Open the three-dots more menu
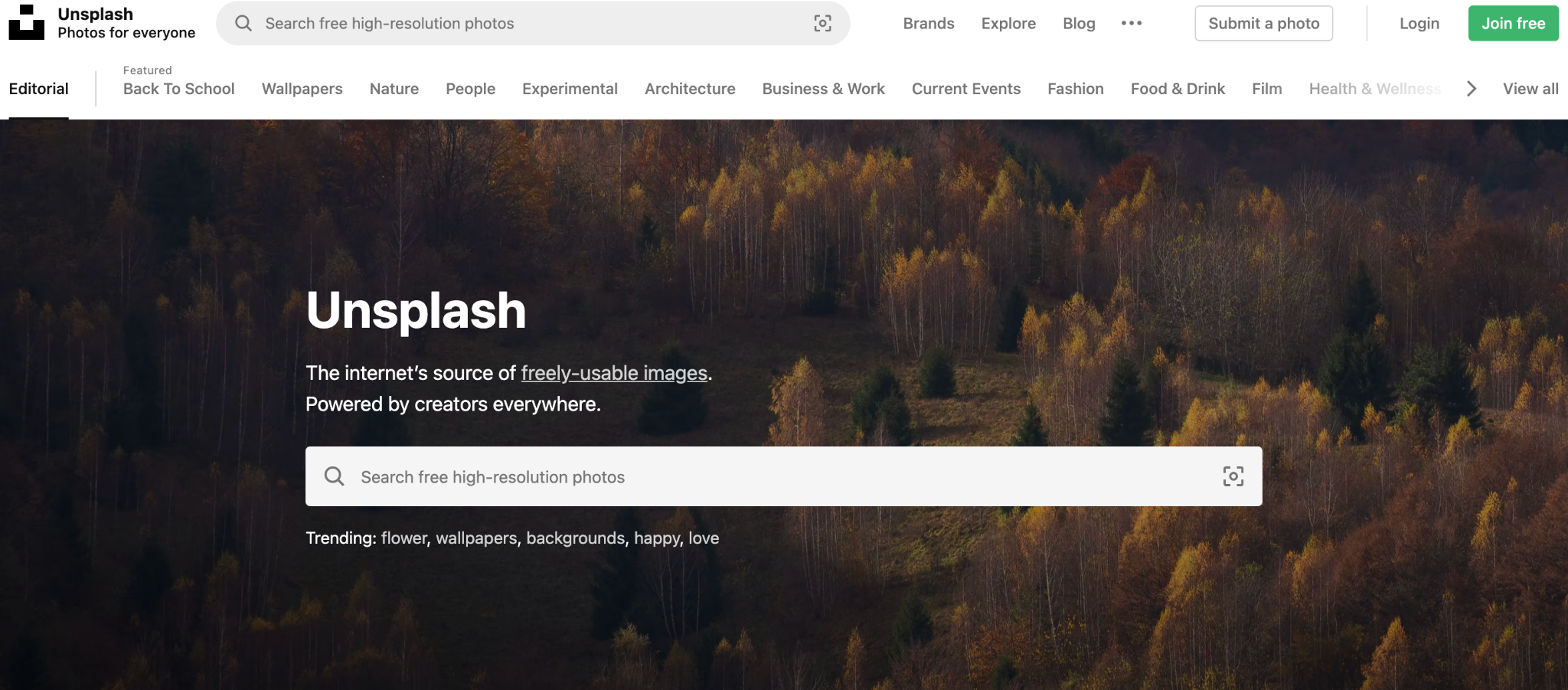 [x=1132, y=24]
